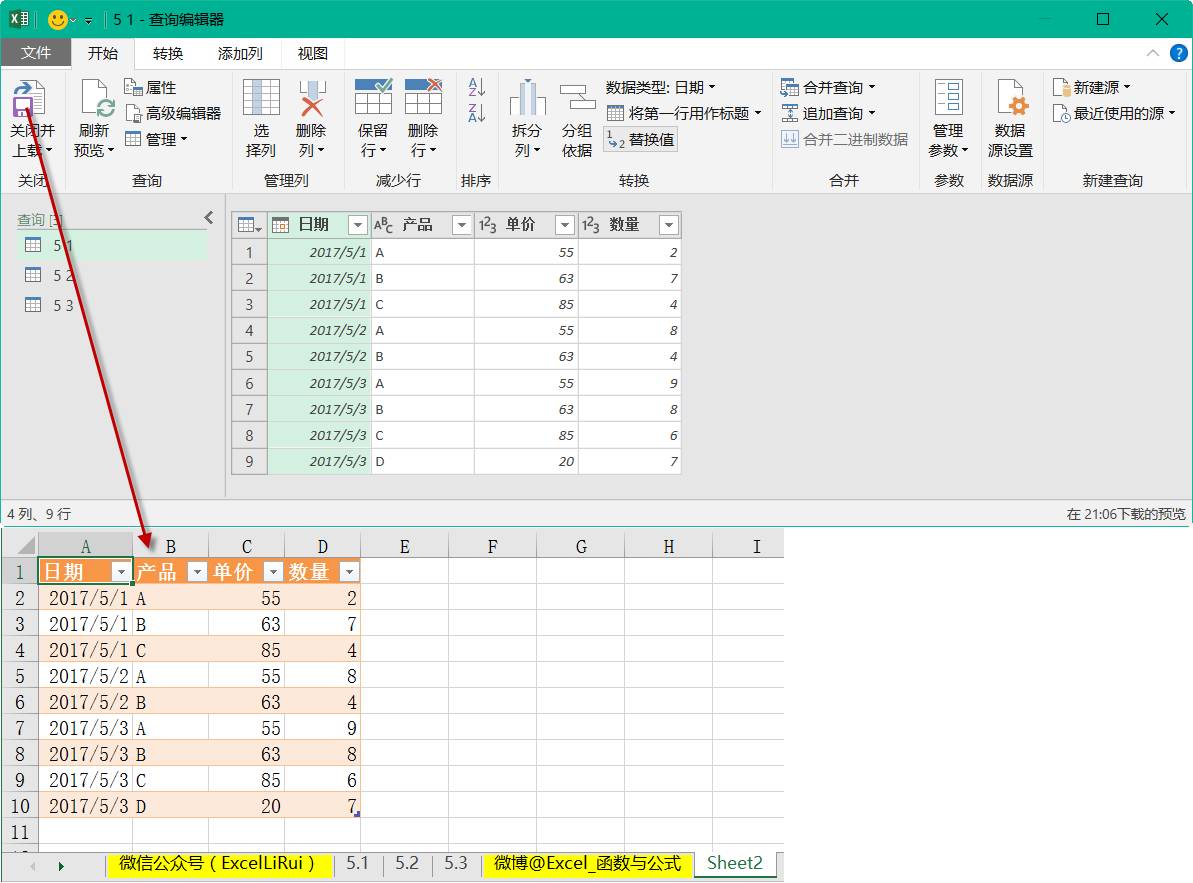Screen dimensions: 1193x883
Task: Click the table corner menu icon
Action: tap(250, 225)
